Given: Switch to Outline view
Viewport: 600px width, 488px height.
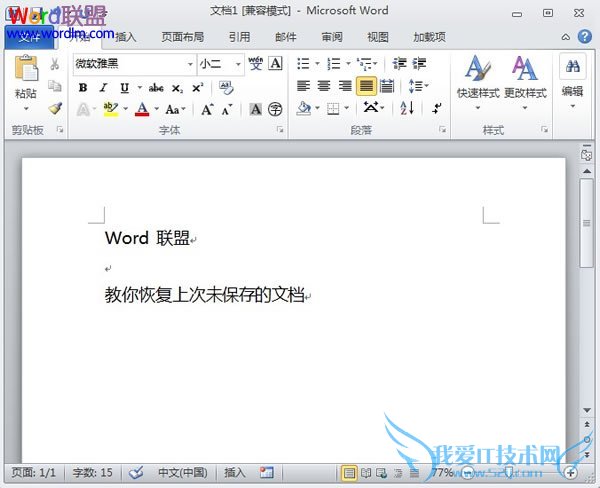Looking at the screenshot, I should click(x=398, y=473).
